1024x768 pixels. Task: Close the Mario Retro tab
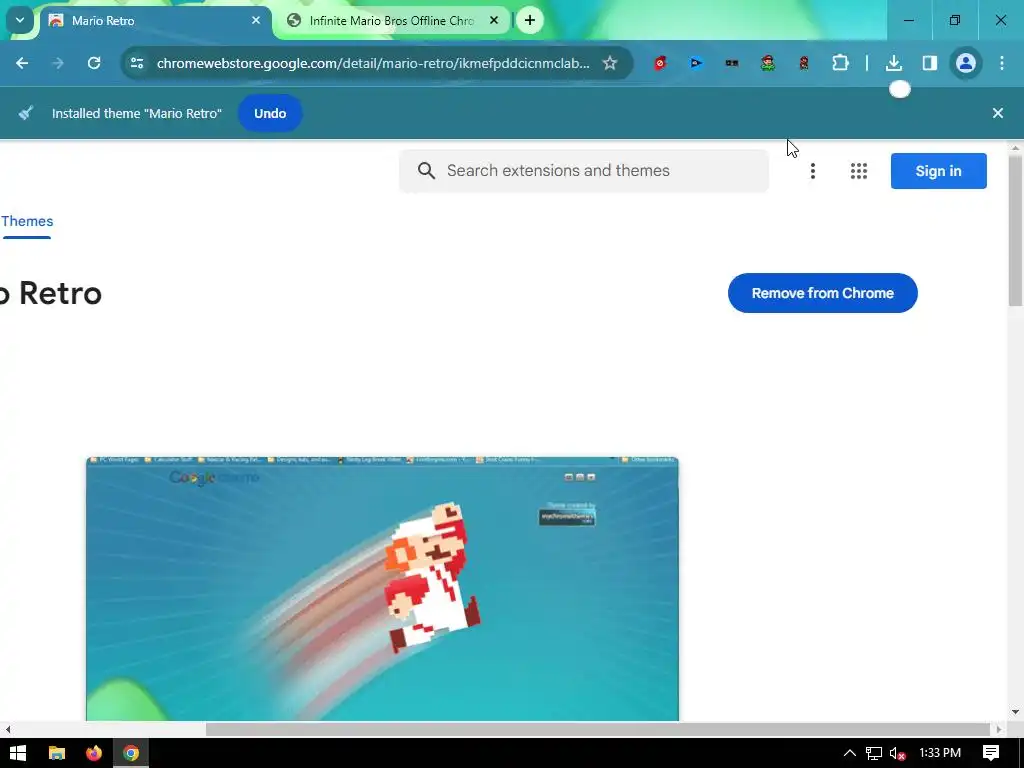[x=256, y=20]
